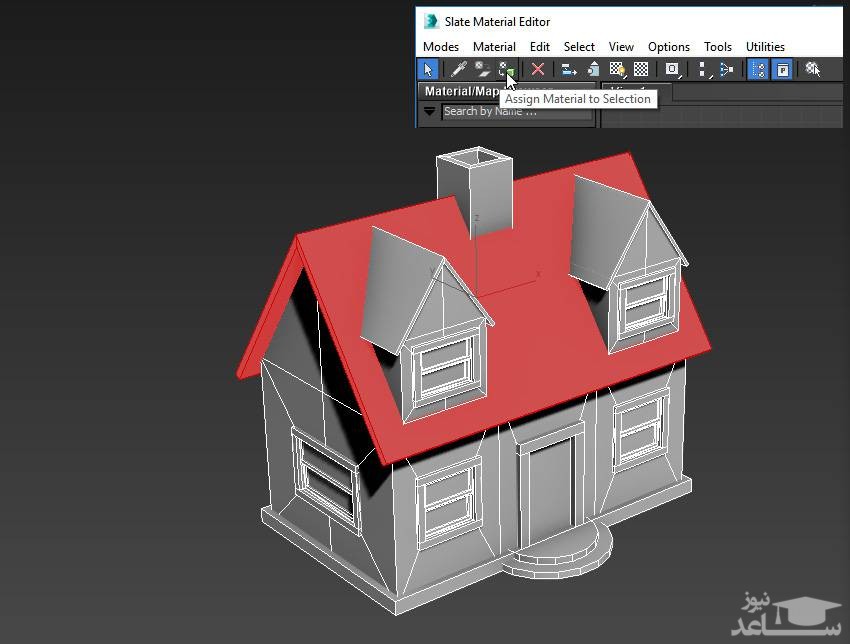Screen dimensions: 850x644
Task: Toggle the Material/Map Browser panel button
Action: [x=758, y=69]
